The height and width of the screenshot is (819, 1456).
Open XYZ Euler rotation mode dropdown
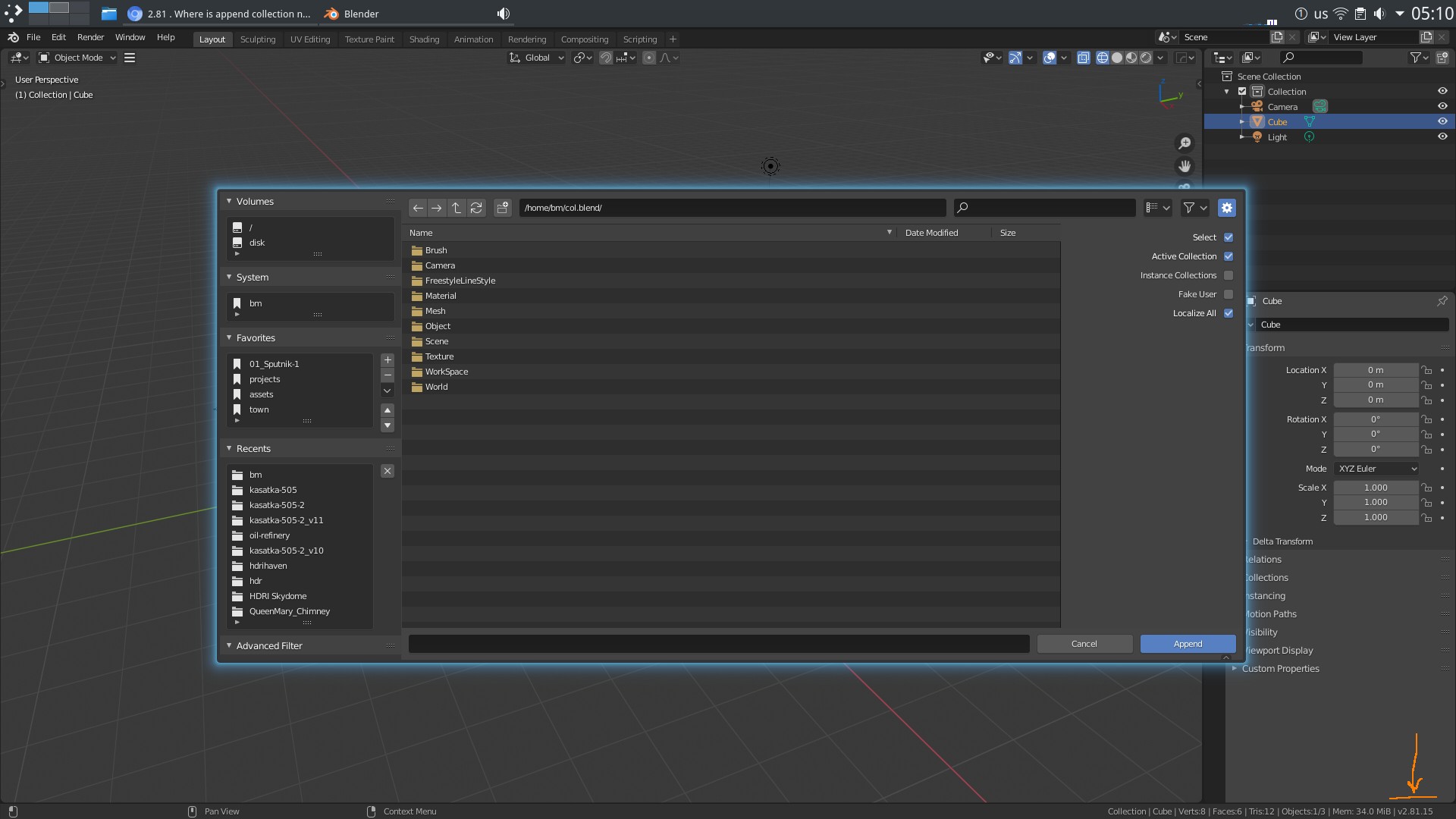point(1376,469)
